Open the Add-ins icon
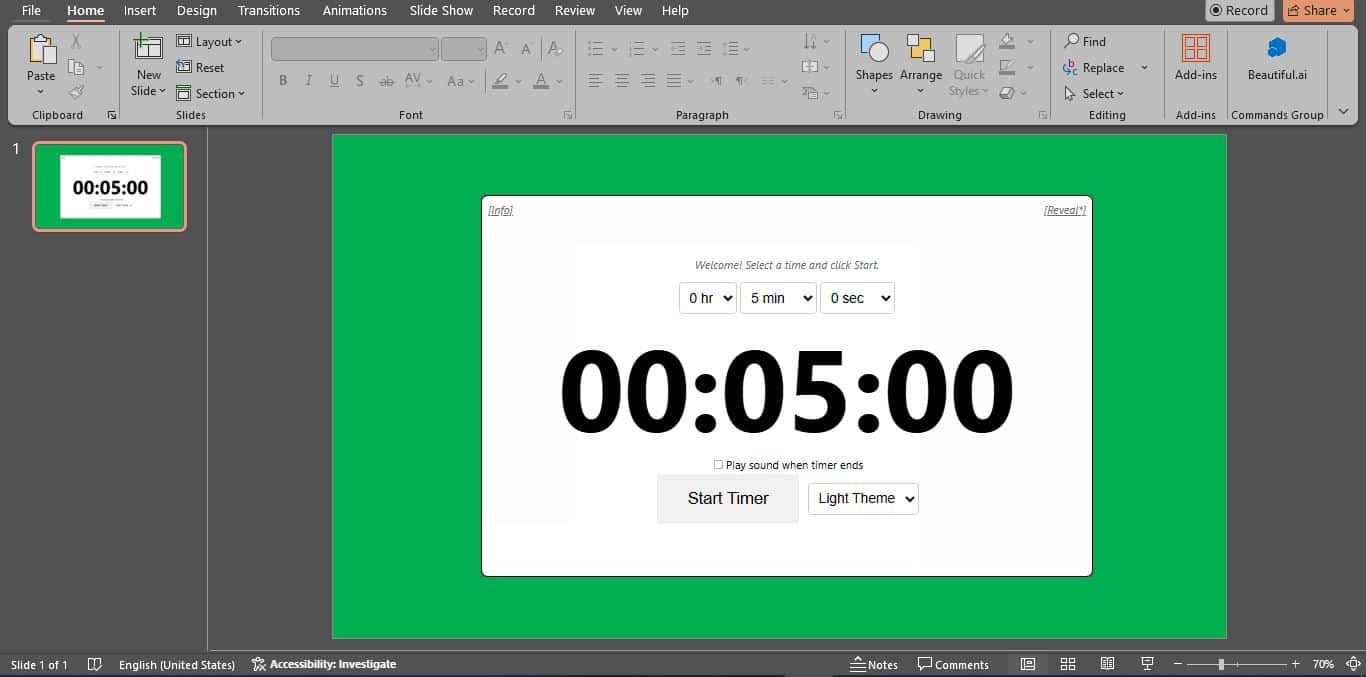The height and width of the screenshot is (677, 1366). (x=1195, y=50)
